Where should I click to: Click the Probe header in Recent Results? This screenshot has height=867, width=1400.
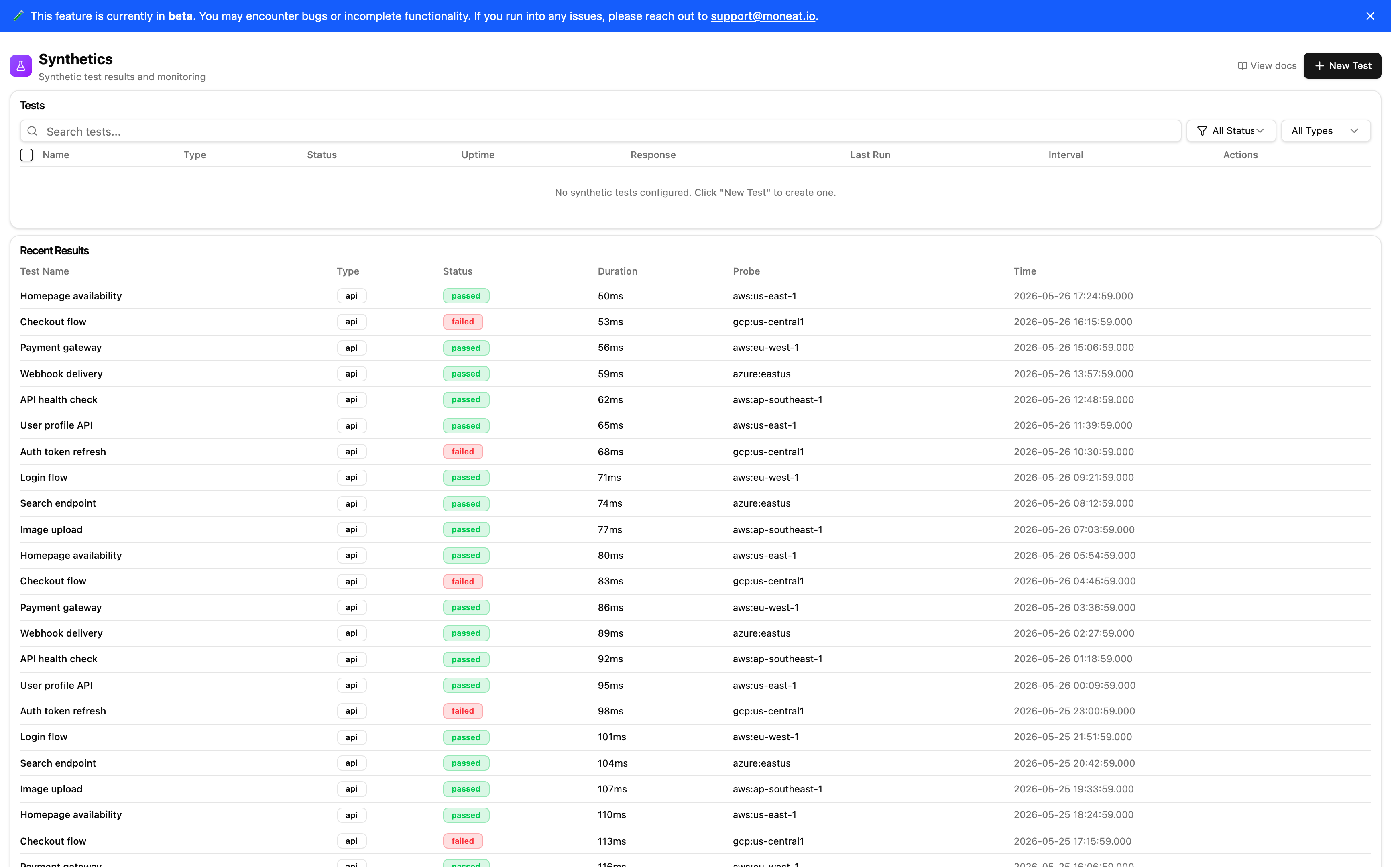click(746, 271)
